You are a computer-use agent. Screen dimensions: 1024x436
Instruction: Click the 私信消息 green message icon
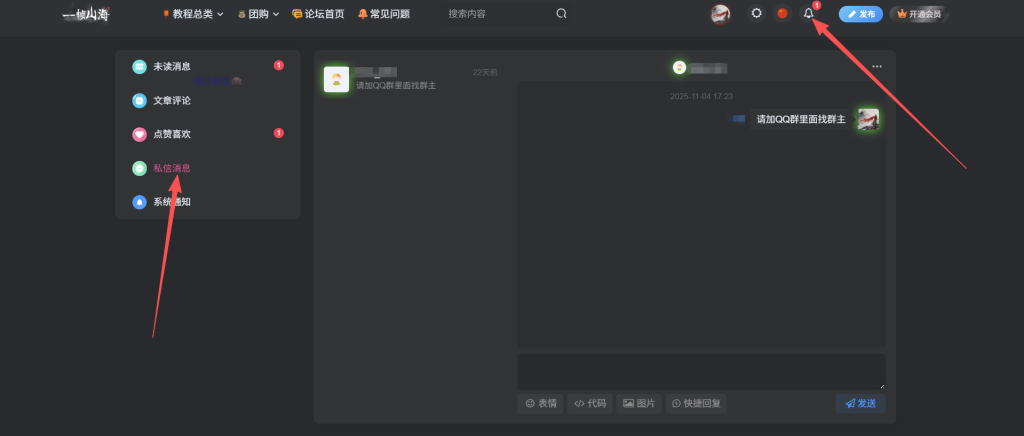139,168
